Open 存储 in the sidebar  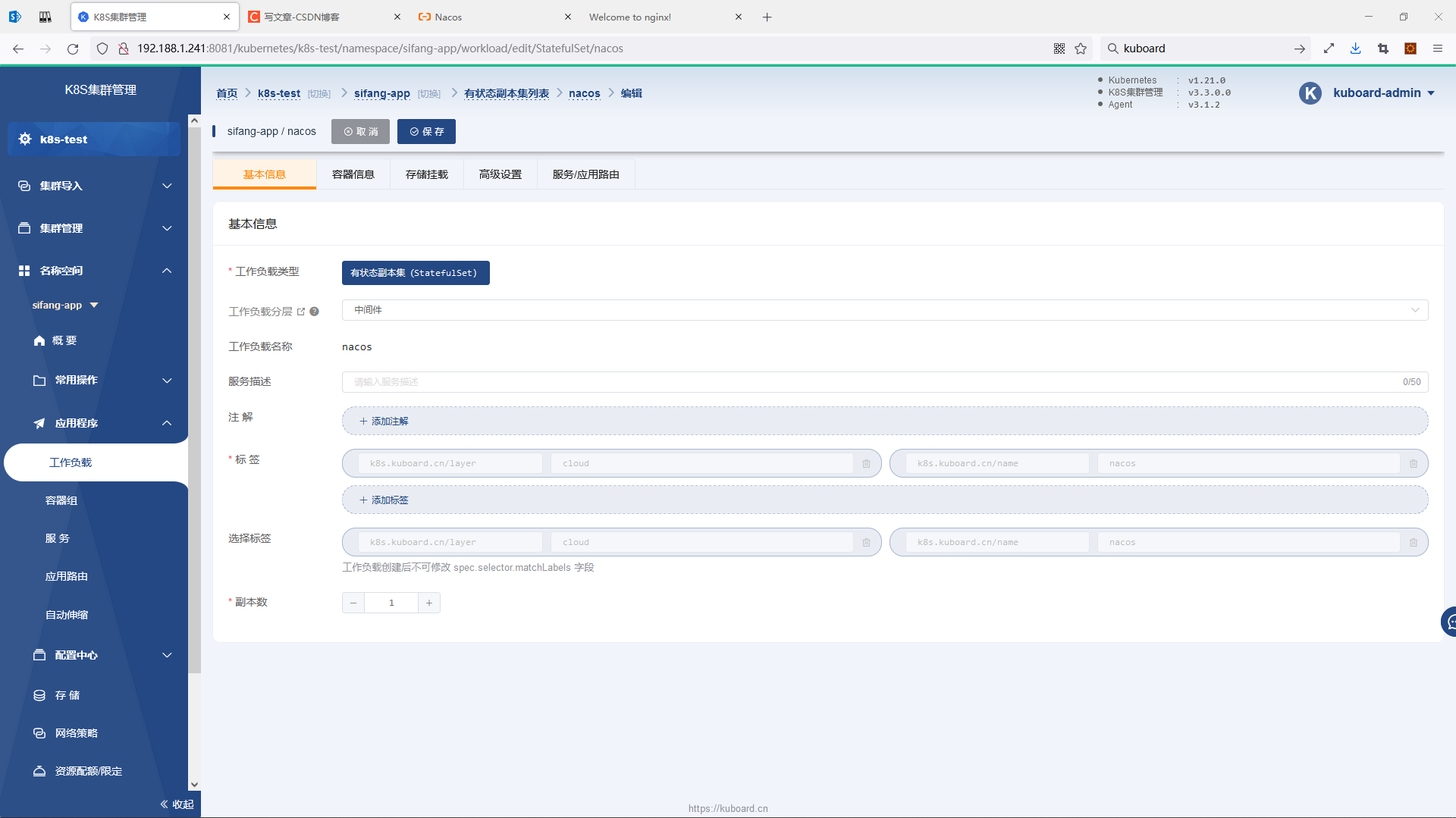(x=57, y=695)
